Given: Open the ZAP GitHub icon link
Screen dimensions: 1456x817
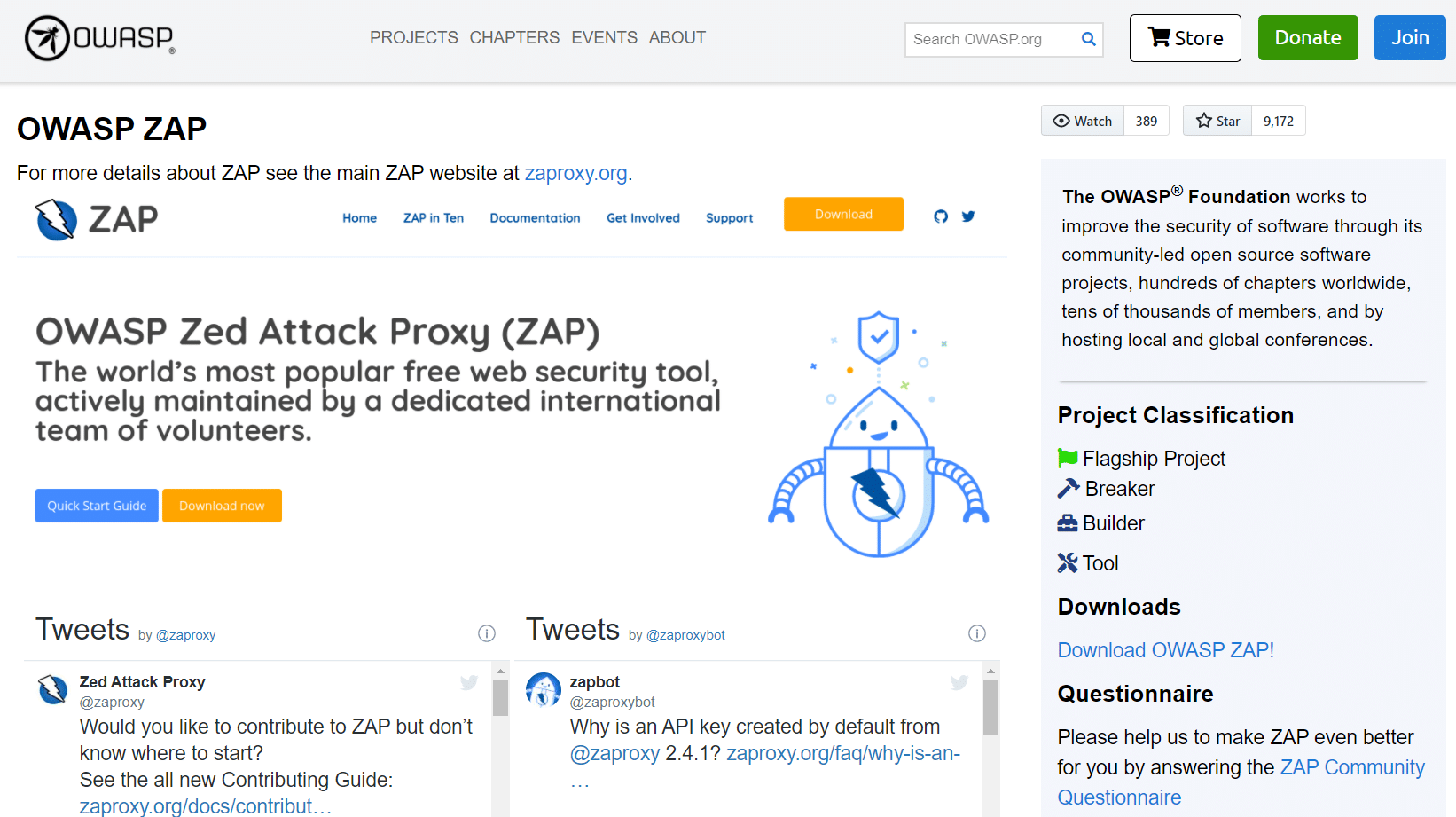Looking at the screenshot, I should [941, 216].
